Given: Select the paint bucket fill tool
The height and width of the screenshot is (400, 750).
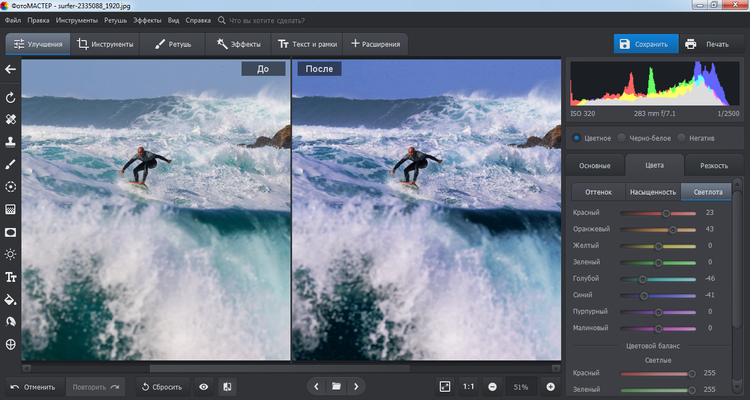Looking at the screenshot, I should 11,299.
